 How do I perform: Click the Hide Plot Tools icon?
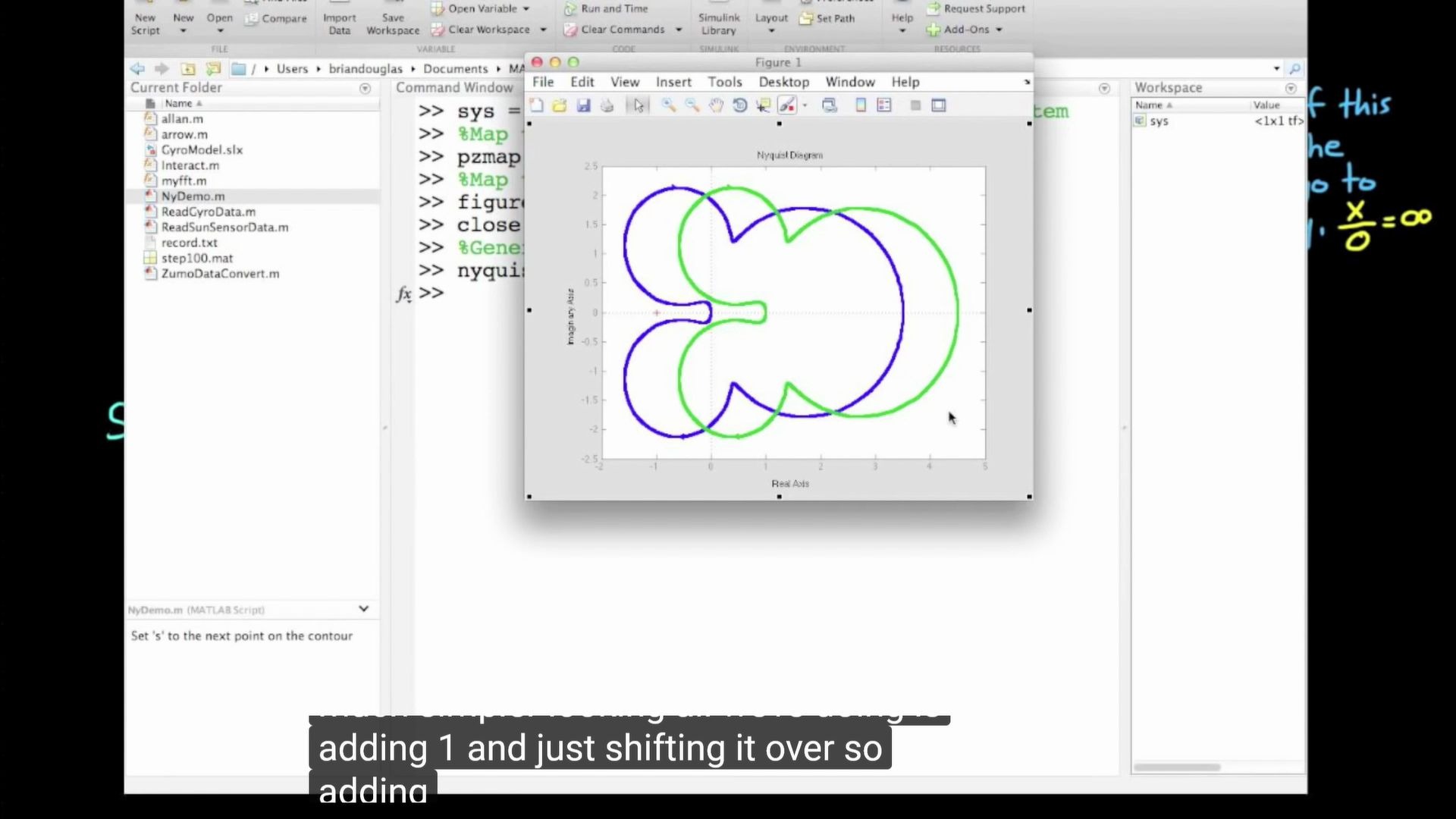click(915, 106)
